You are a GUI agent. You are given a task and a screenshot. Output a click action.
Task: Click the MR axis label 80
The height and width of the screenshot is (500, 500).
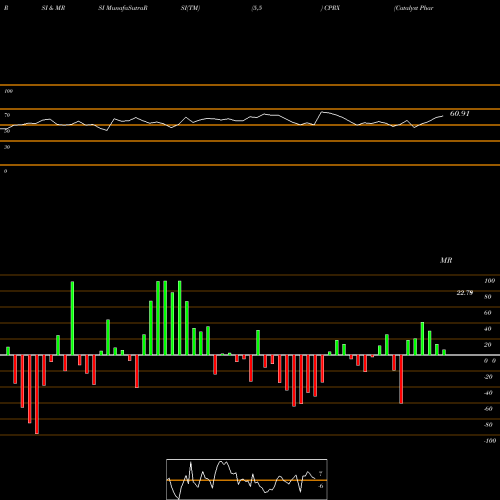[x=488, y=297]
